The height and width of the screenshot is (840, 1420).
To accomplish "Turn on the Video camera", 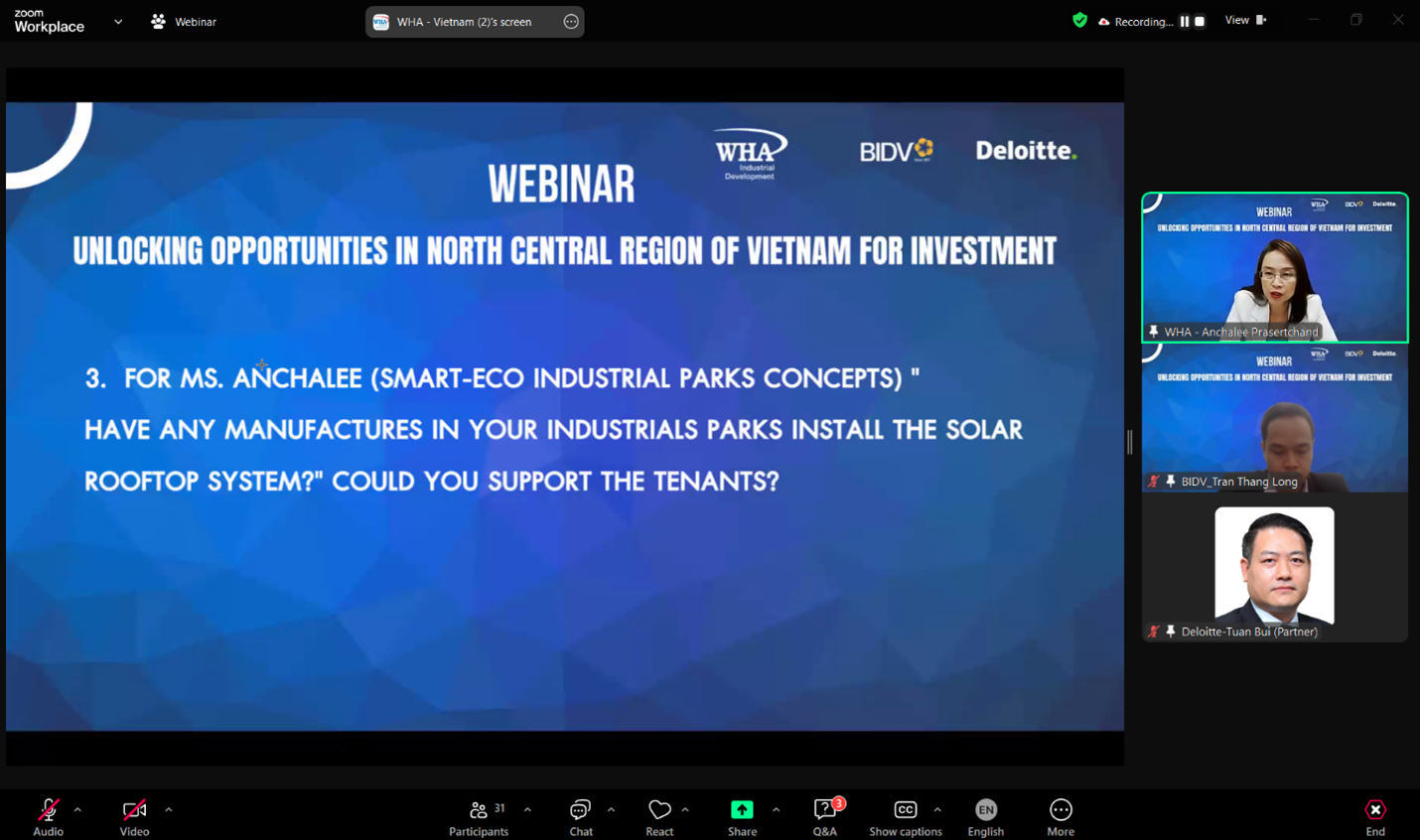I will tap(134, 817).
